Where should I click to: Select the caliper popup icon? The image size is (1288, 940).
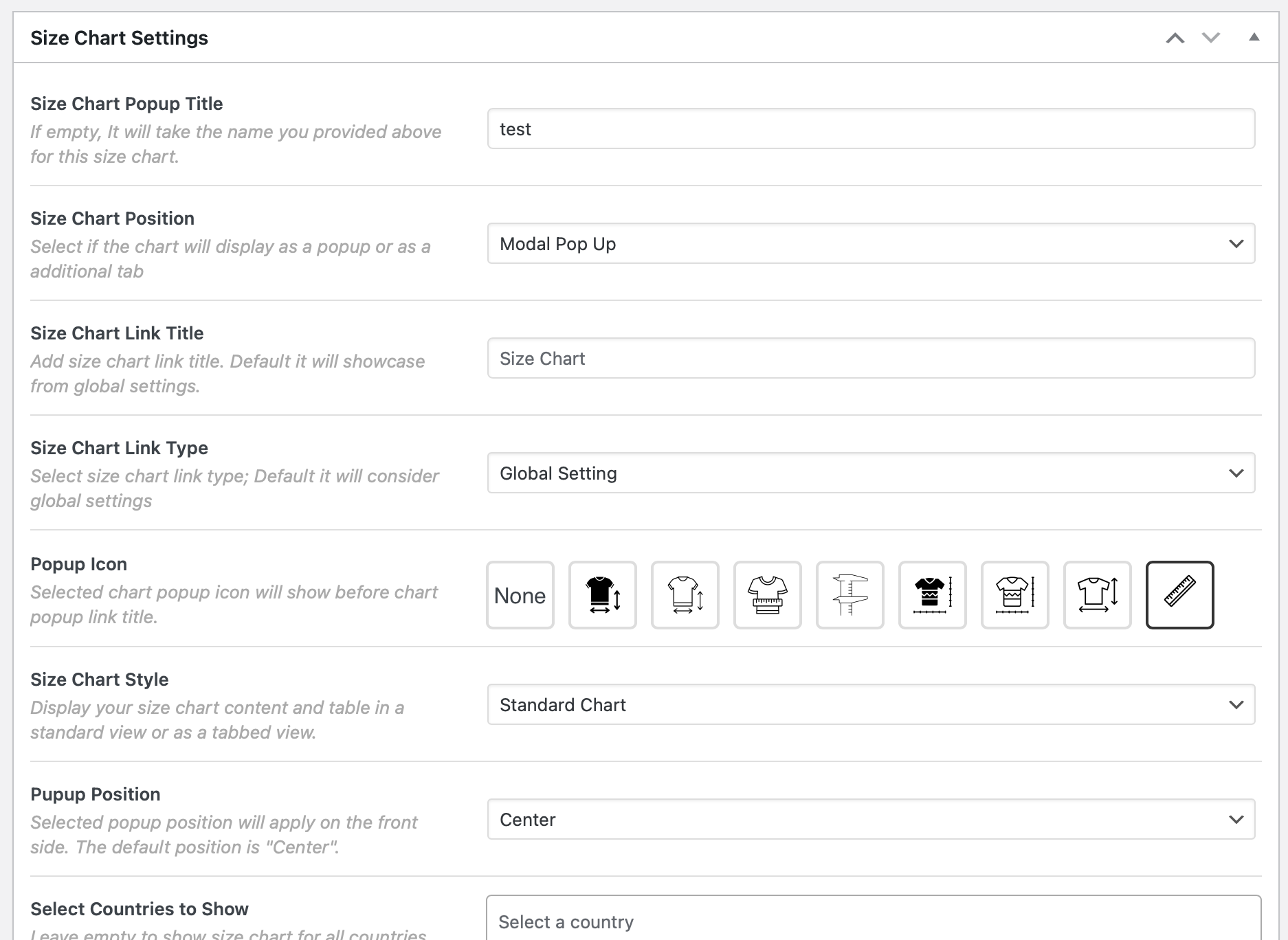tap(850, 595)
